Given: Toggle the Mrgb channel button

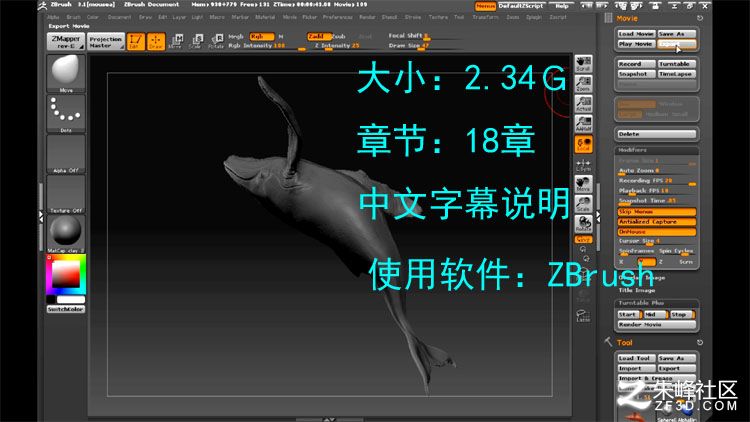Looking at the screenshot, I should click(236, 36).
